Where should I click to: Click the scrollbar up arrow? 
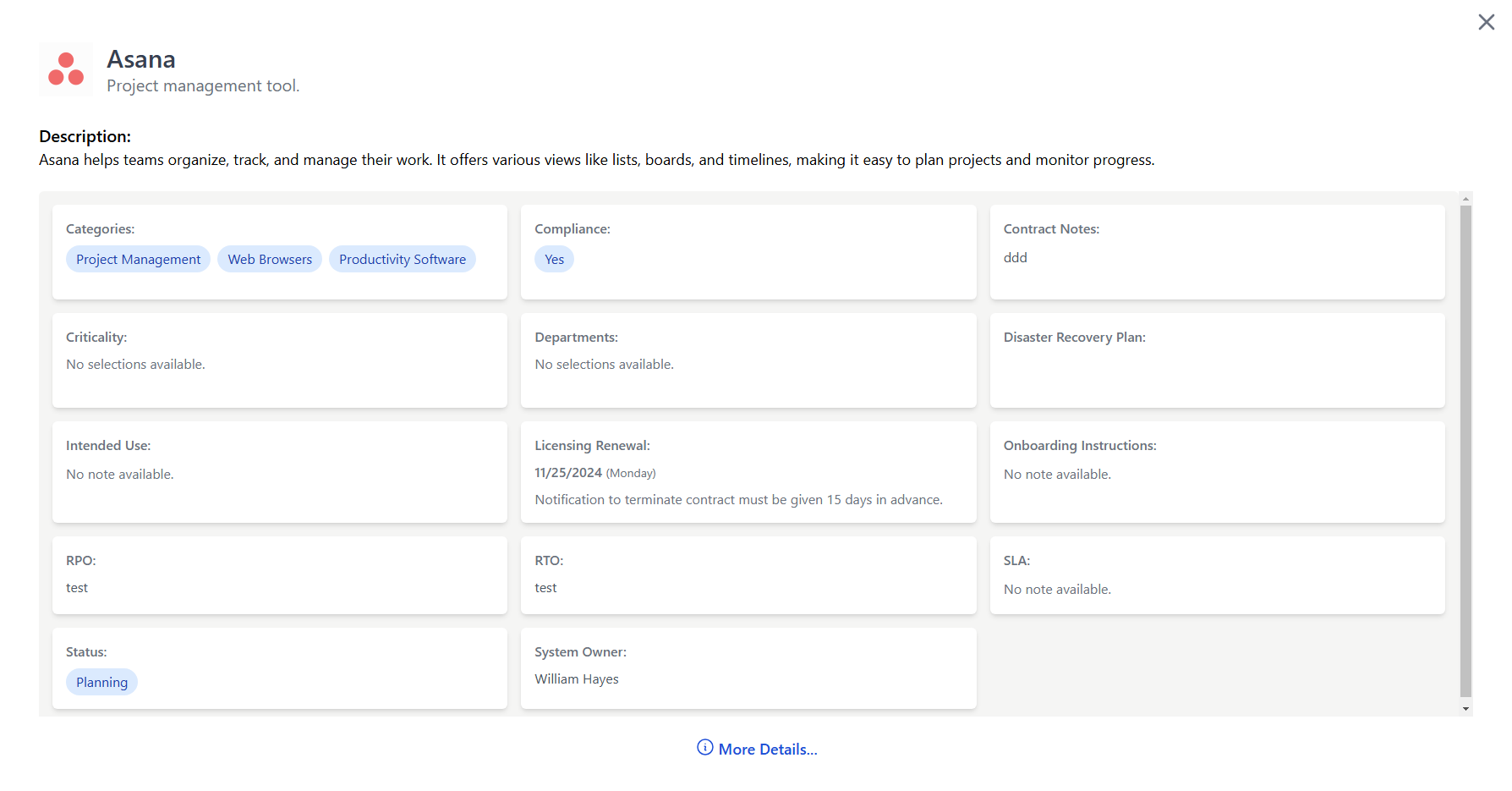tap(1465, 199)
